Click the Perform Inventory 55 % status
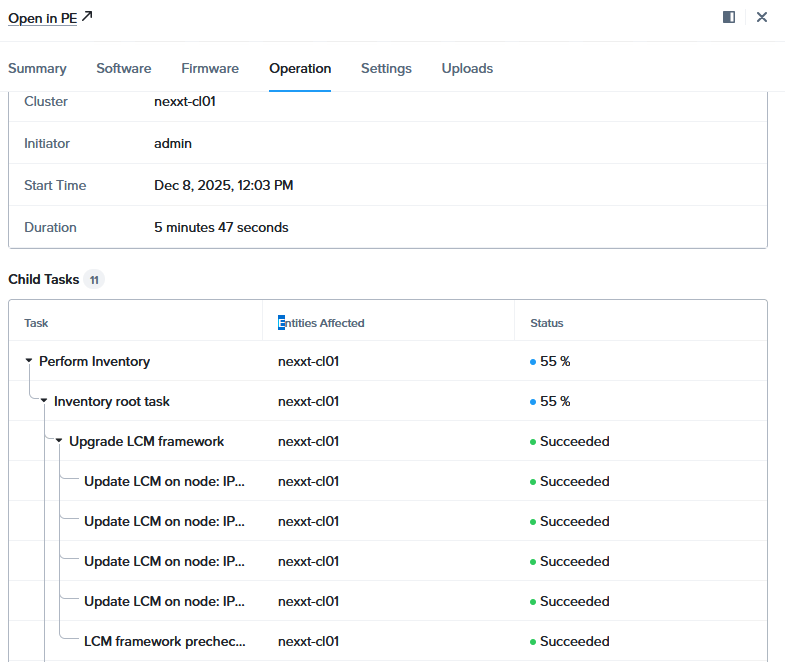This screenshot has width=785, height=662. (554, 361)
